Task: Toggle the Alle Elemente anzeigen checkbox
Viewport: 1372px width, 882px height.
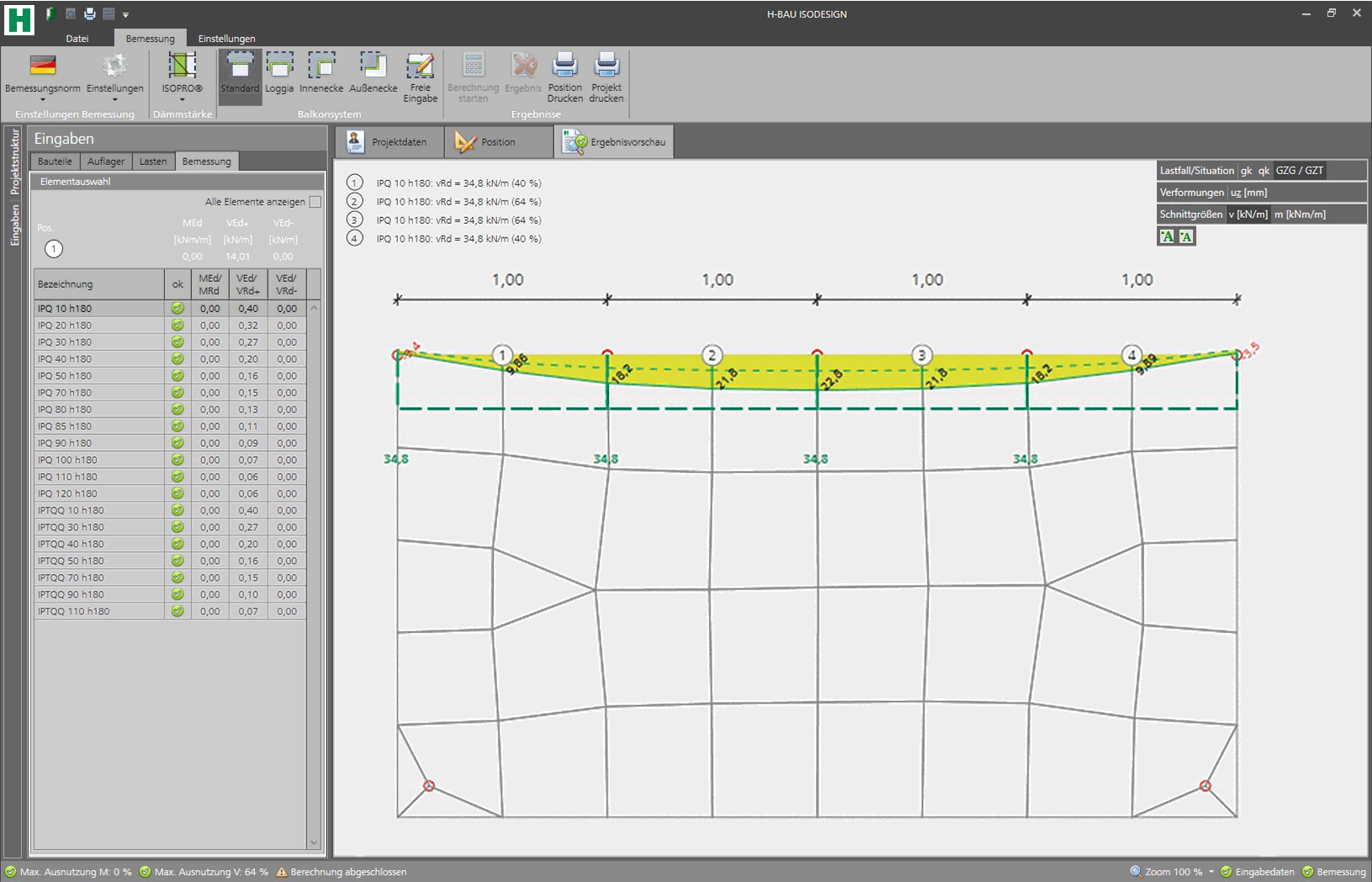Action: [315, 202]
